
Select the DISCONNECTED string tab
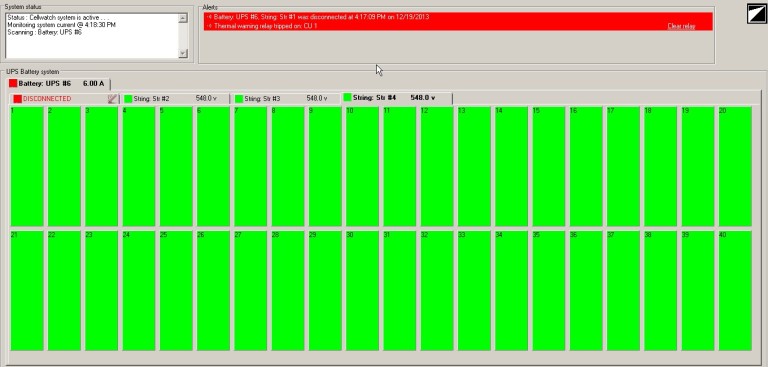pyautogui.click(x=64, y=98)
